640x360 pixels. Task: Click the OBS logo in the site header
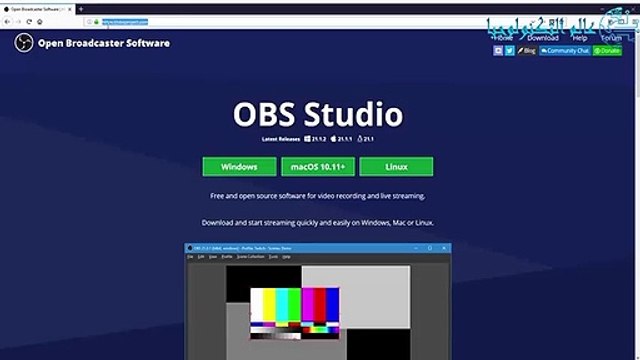(x=24, y=42)
